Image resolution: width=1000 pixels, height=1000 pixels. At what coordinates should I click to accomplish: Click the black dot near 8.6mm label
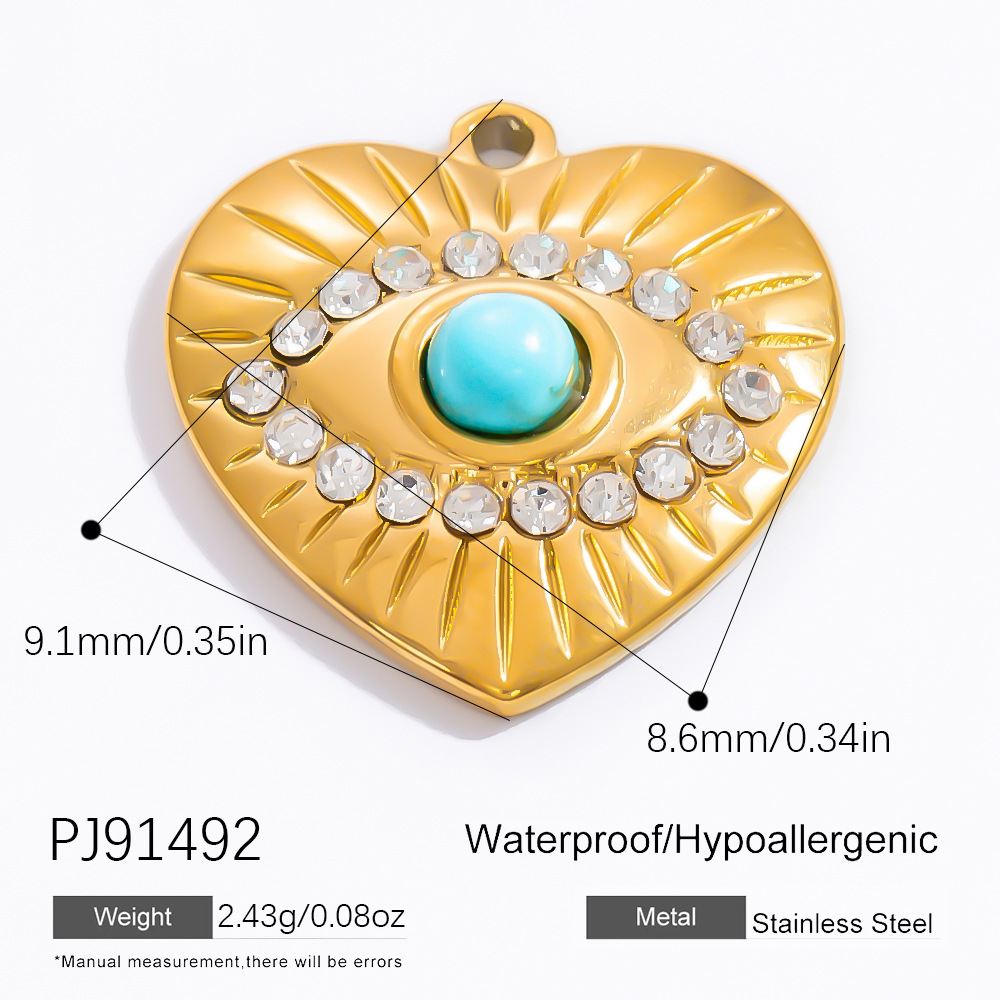coord(699,701)
